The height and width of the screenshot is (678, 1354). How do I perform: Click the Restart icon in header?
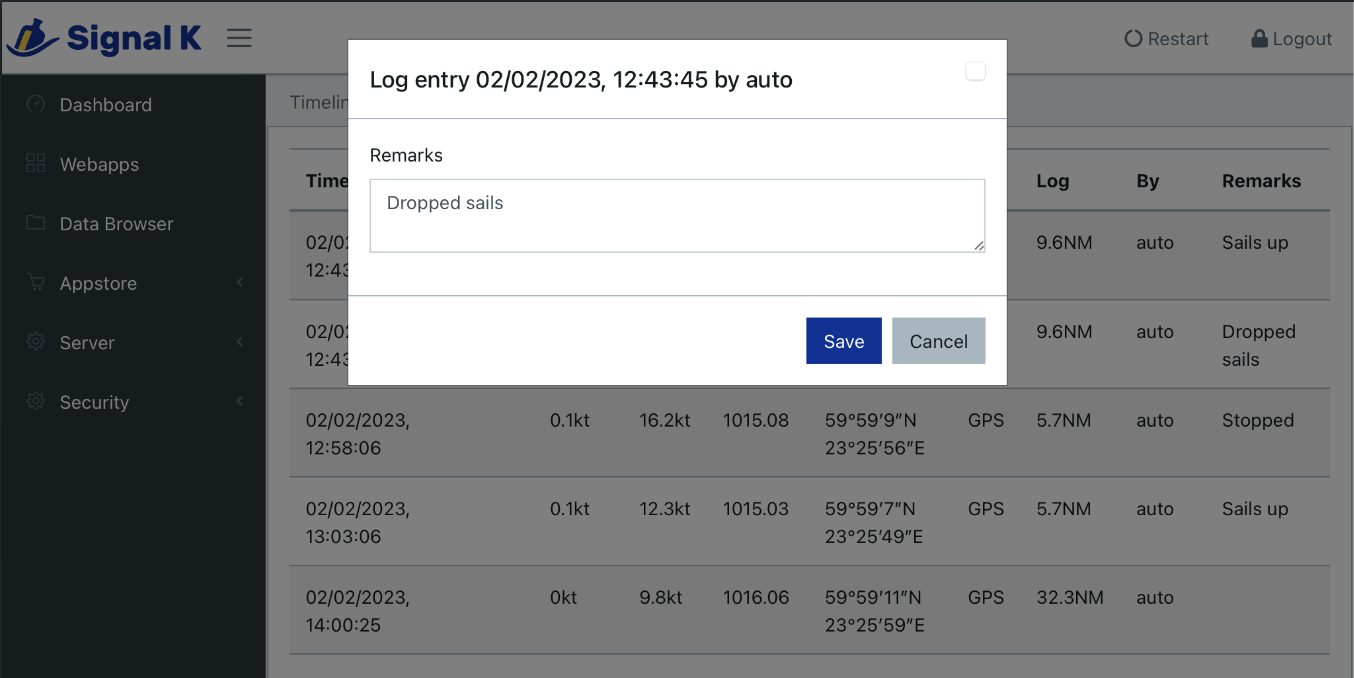click(1133, 39)
